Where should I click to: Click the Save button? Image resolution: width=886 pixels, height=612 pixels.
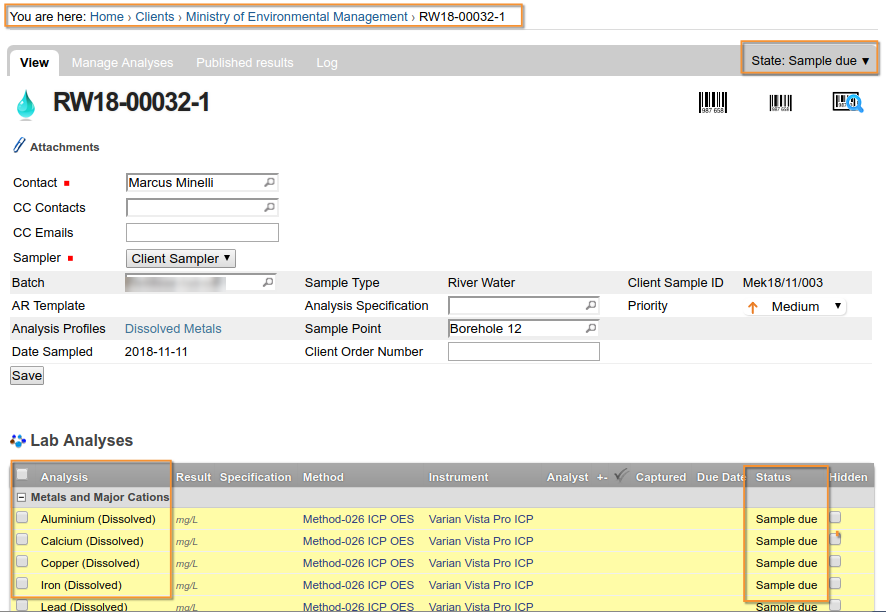coord(26,375)
